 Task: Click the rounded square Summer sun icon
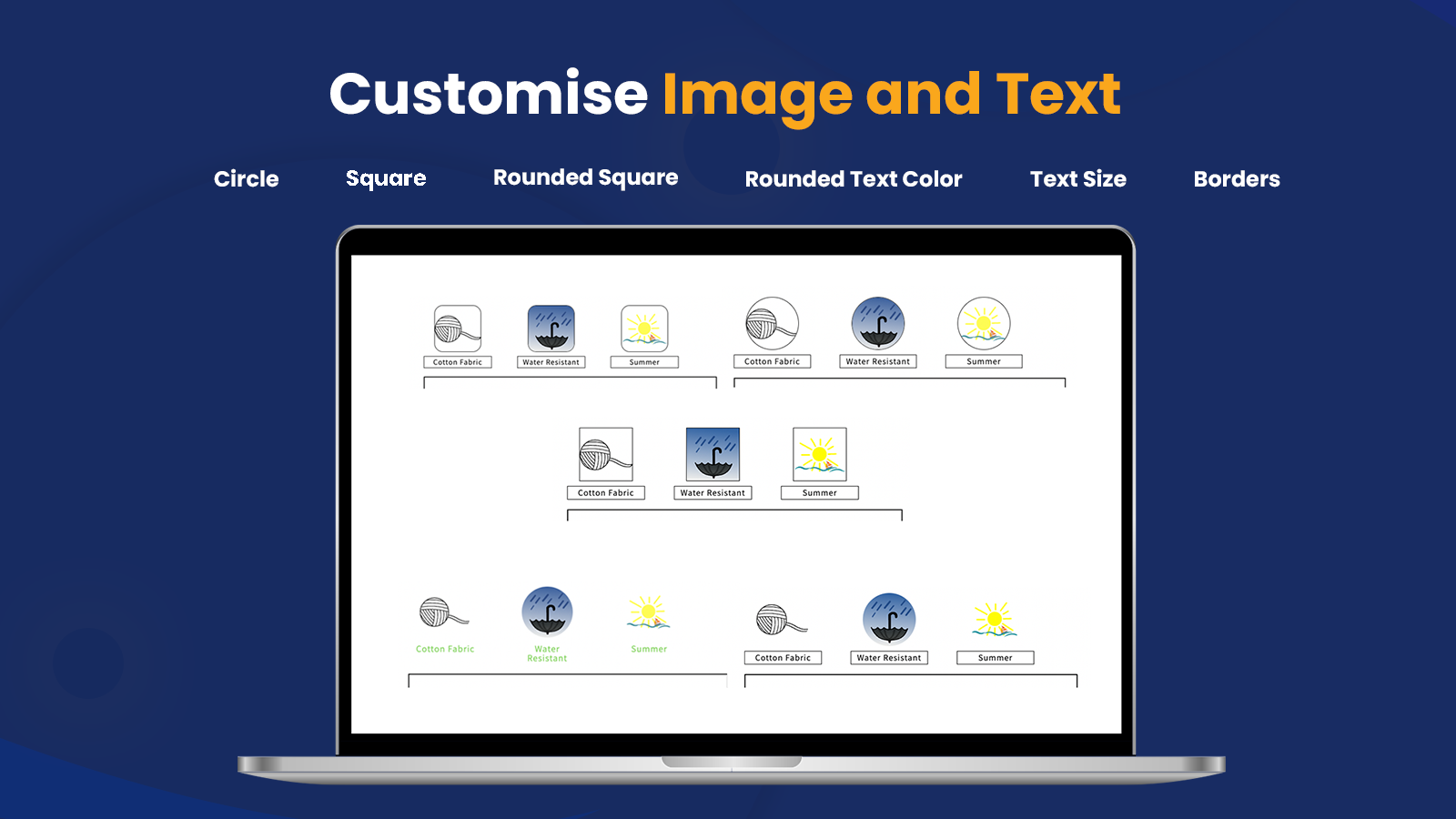644,326
